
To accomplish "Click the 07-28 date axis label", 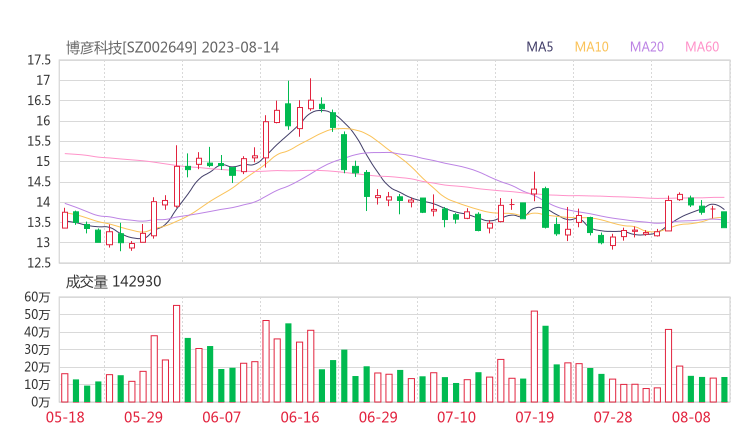I will click(613, 417).
